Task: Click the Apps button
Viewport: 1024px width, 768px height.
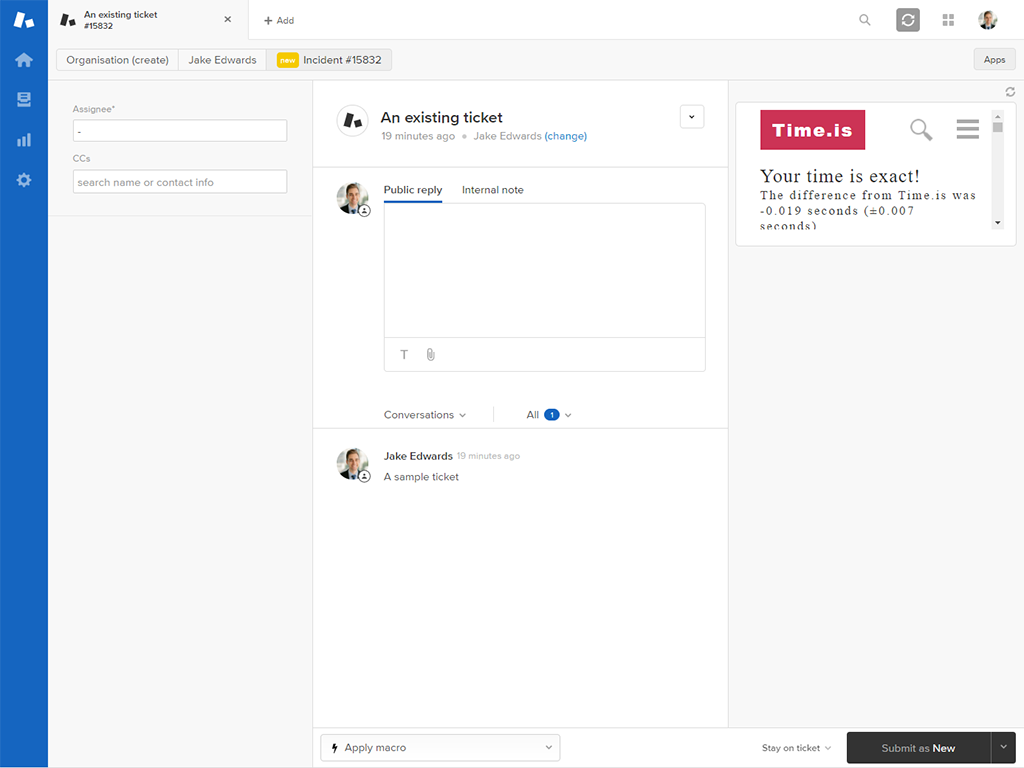Action: click(x=994, y=60)
